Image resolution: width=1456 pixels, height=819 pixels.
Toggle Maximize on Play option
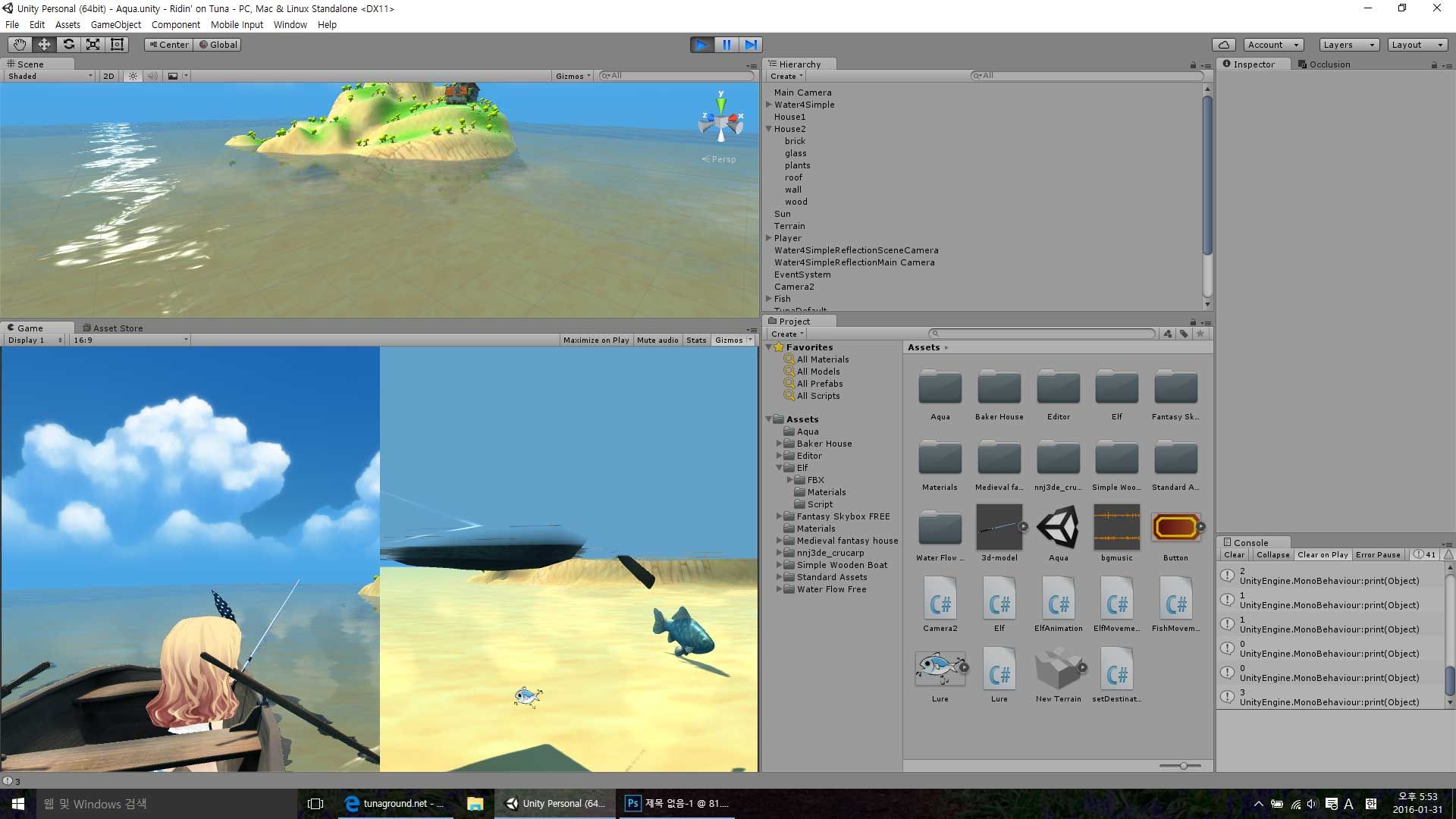[596, 340]
